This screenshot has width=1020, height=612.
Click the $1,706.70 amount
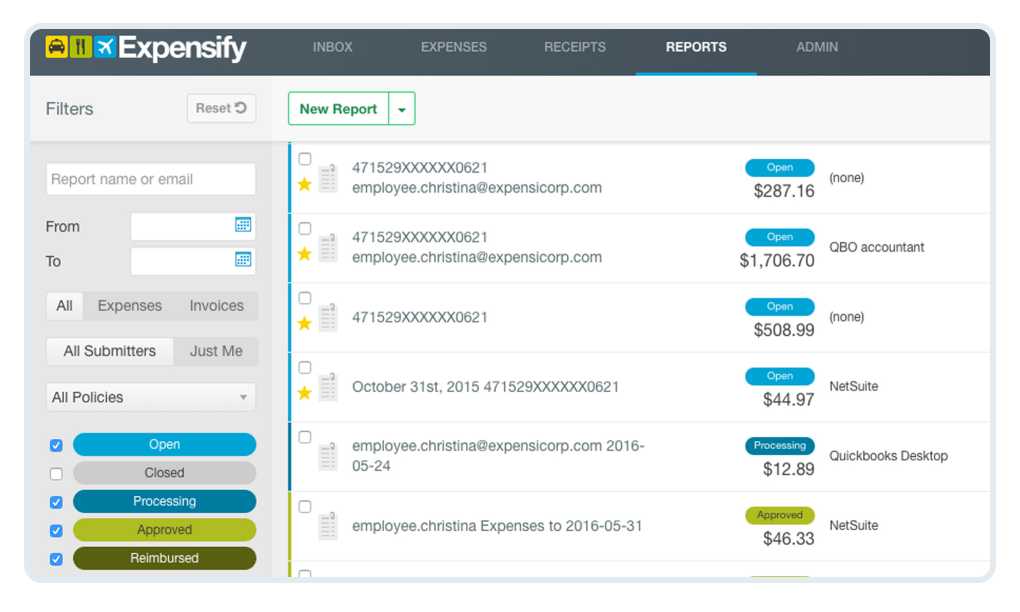pos(777,261)
